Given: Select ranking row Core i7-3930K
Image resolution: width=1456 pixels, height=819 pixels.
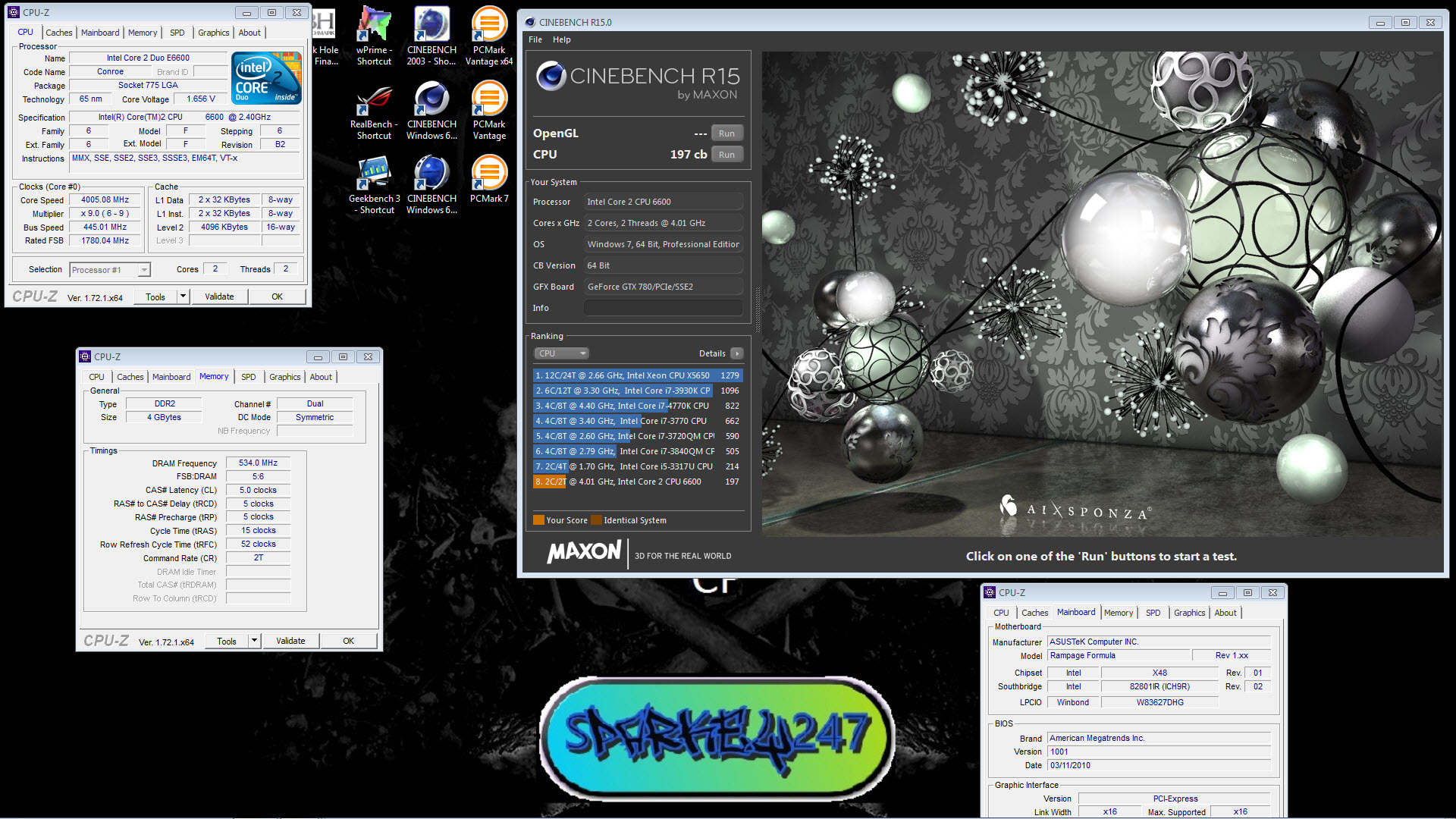Looking at the screenshot, I should [637, 391].
